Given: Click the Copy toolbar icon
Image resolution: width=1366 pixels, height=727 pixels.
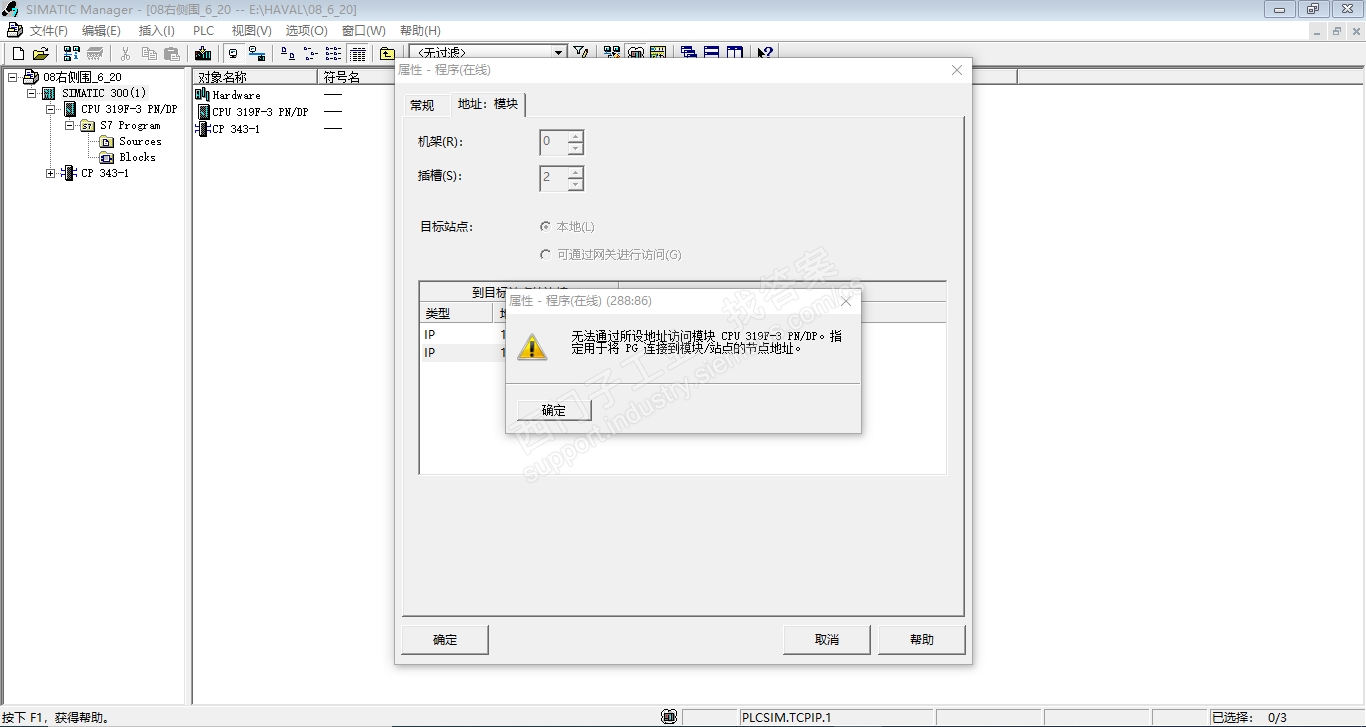Looking at the screenshot, I should pyautogui.click(x=149, y=53).
